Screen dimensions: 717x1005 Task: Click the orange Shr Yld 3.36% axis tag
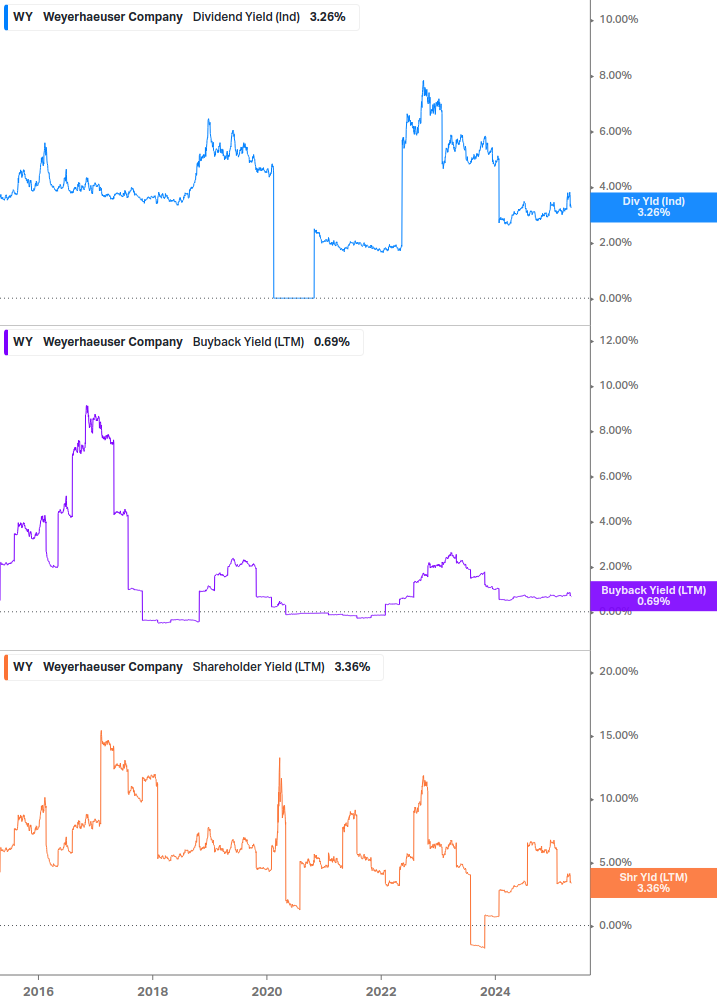(x=653, y=883)
